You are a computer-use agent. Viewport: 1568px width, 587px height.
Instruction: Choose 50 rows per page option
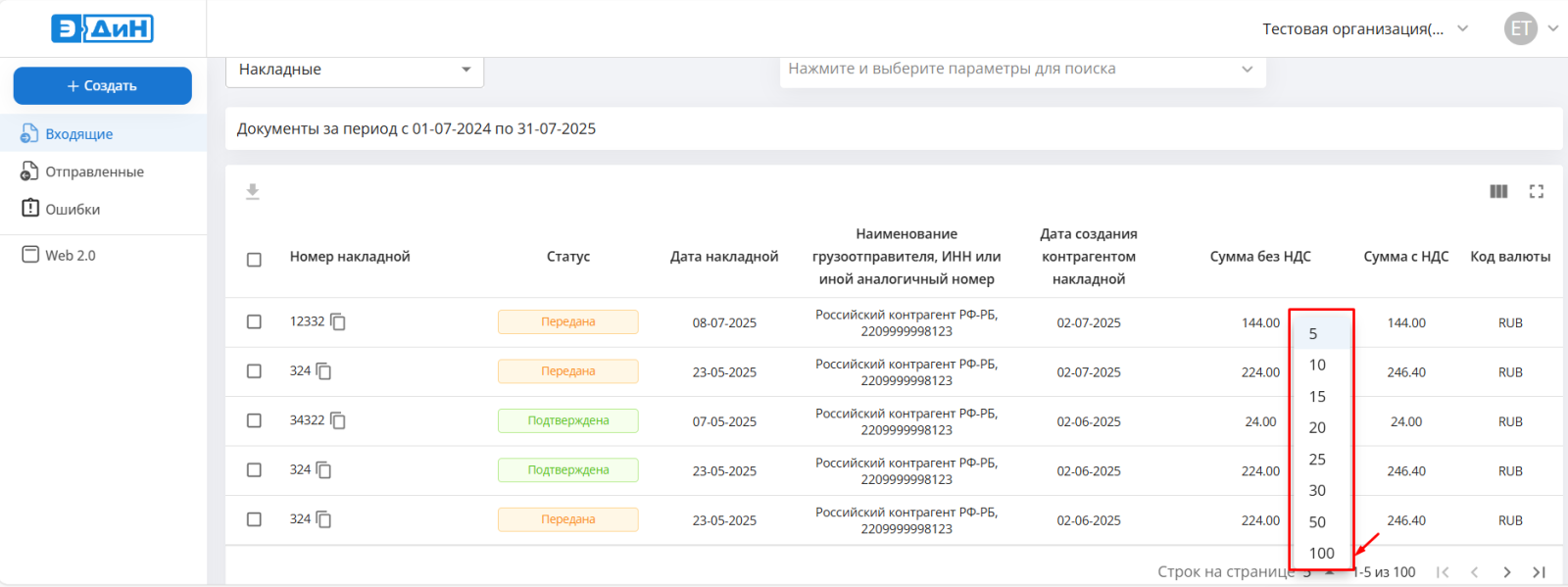pyautogui.click(x=1318, y=522)
